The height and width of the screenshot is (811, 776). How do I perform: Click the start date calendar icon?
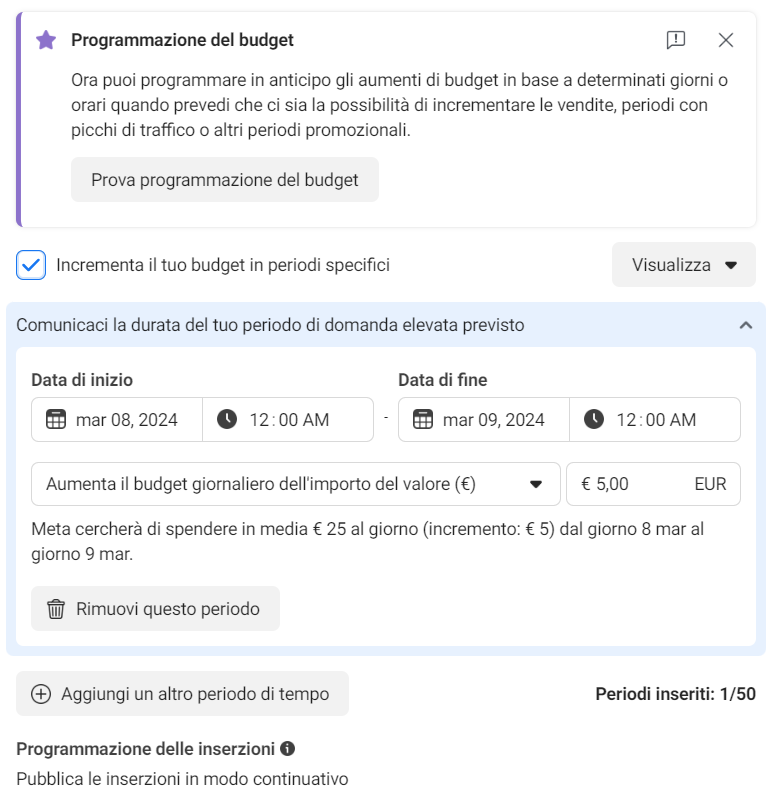click(56, 420)
